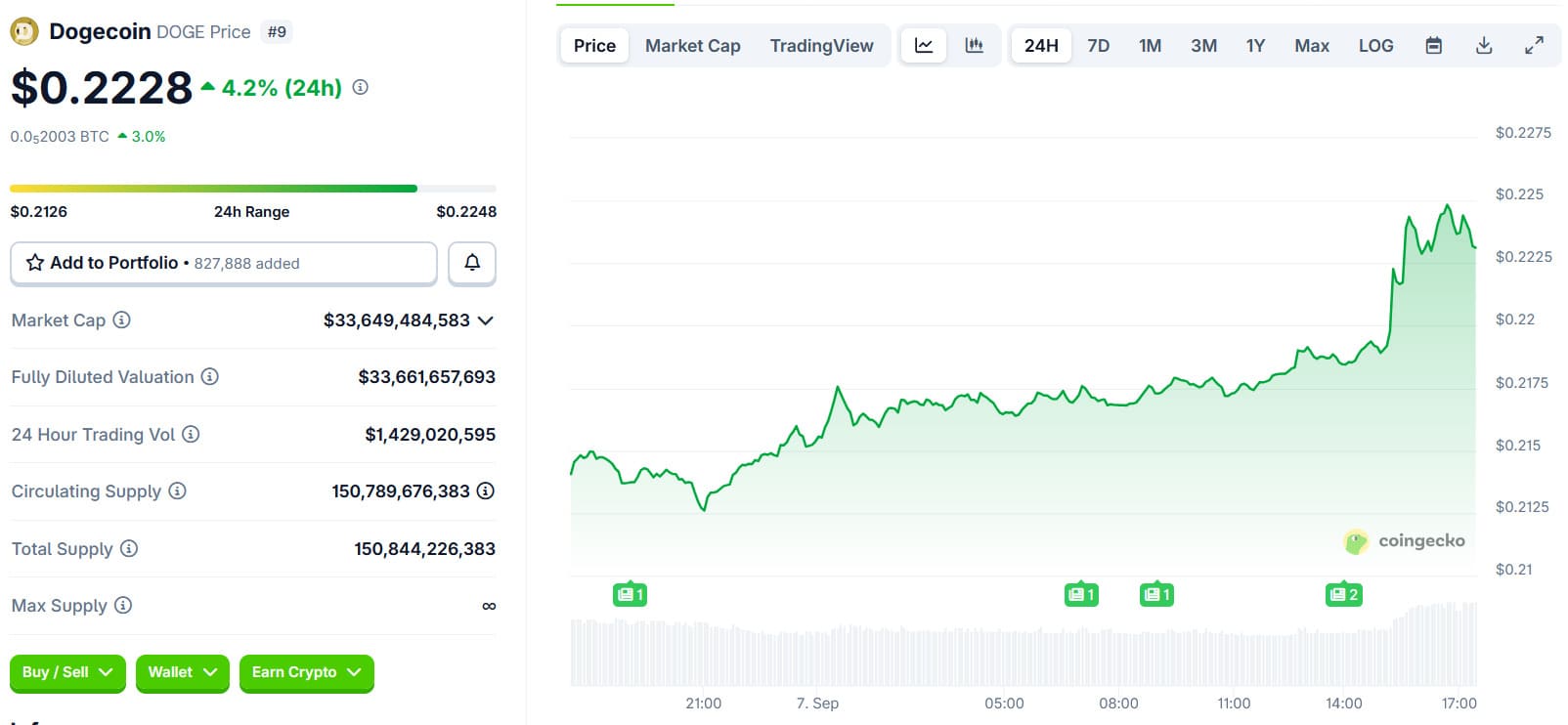Image resolution: width=1568 pixels, height=725 pixels.
Task: Open the Buy / Sell dropdown
Action: pyautogui.click(x=67, y=672)
